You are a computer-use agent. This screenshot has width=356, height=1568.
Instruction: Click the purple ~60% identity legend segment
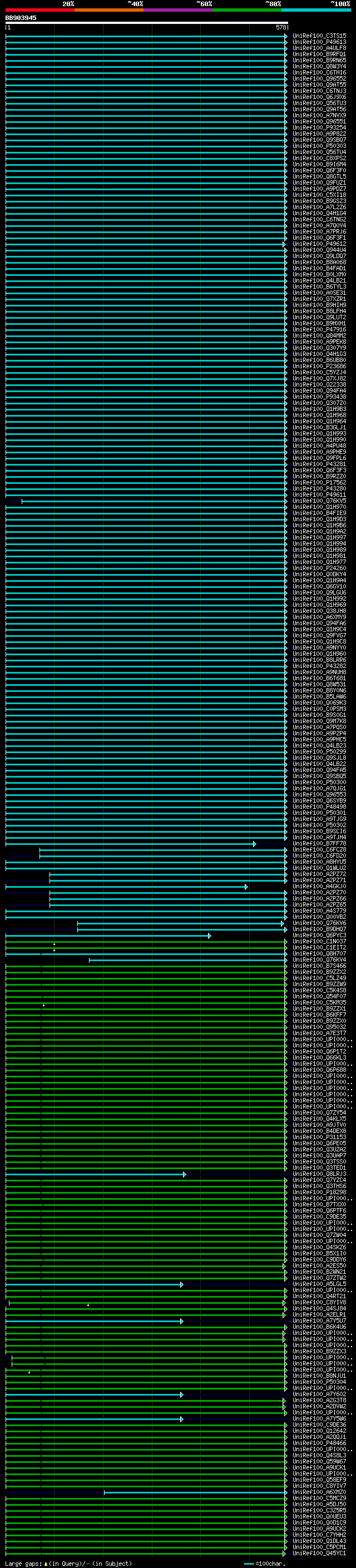tap(177, 10)
